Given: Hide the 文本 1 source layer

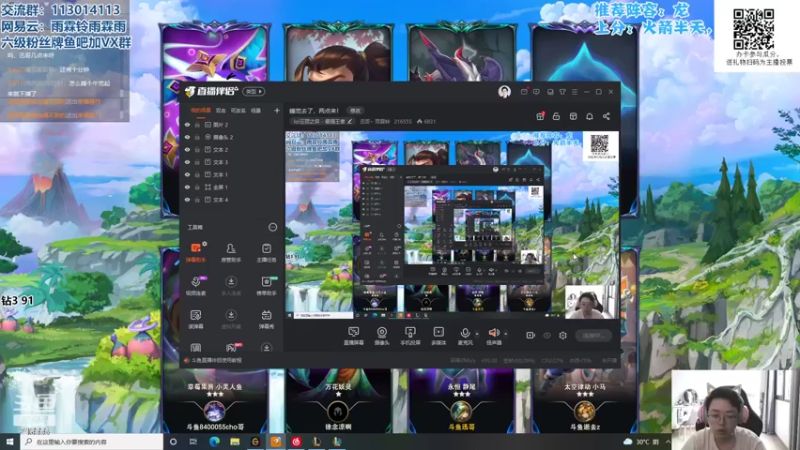Looking at the screenshot, I should 187,174.
